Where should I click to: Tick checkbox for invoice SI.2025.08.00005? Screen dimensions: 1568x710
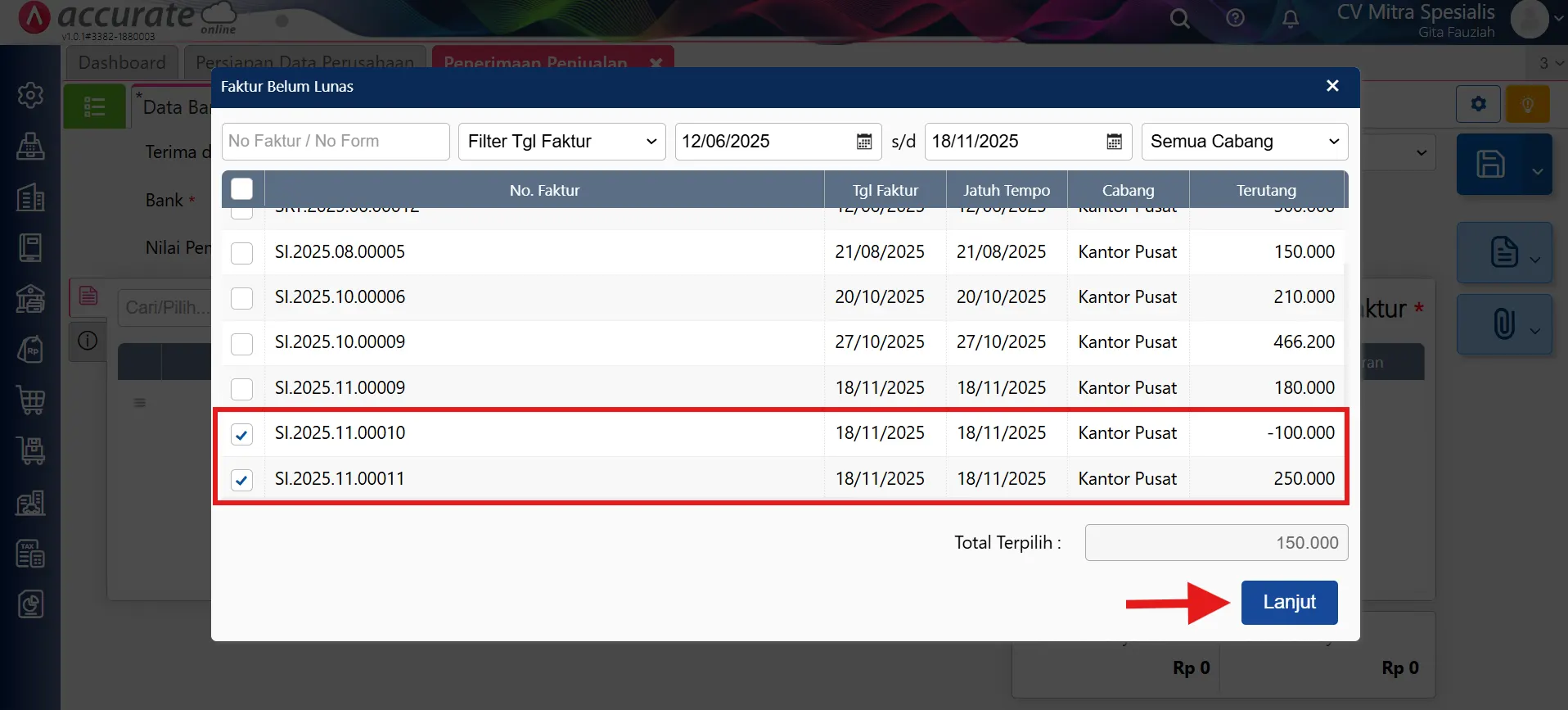[241, 253]
